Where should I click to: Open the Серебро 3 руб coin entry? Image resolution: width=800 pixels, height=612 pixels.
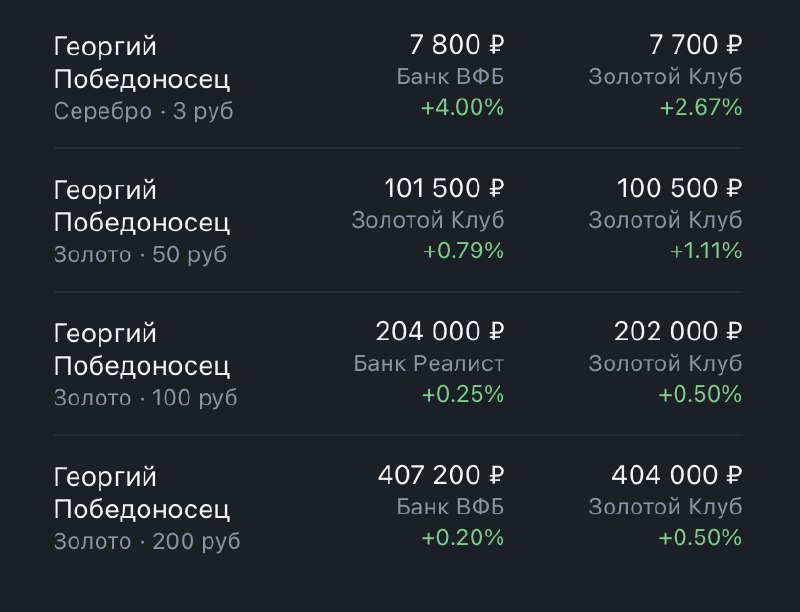tap(143, 77)
